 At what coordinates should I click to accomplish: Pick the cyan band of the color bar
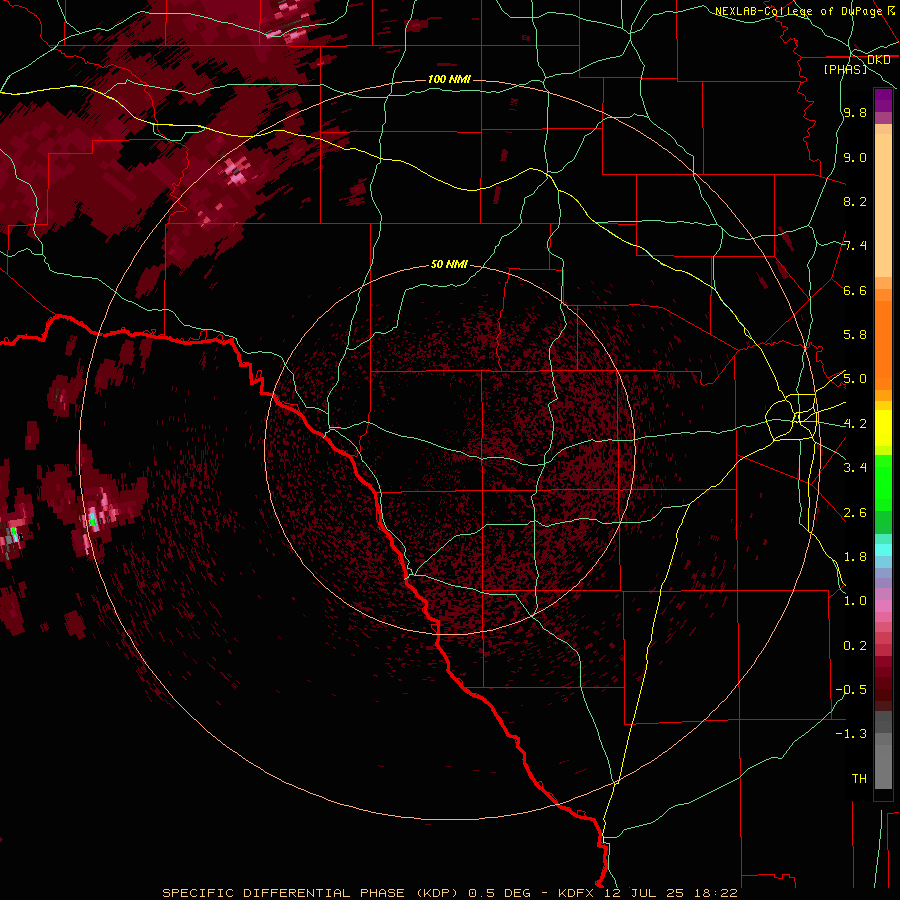[883, 550]
